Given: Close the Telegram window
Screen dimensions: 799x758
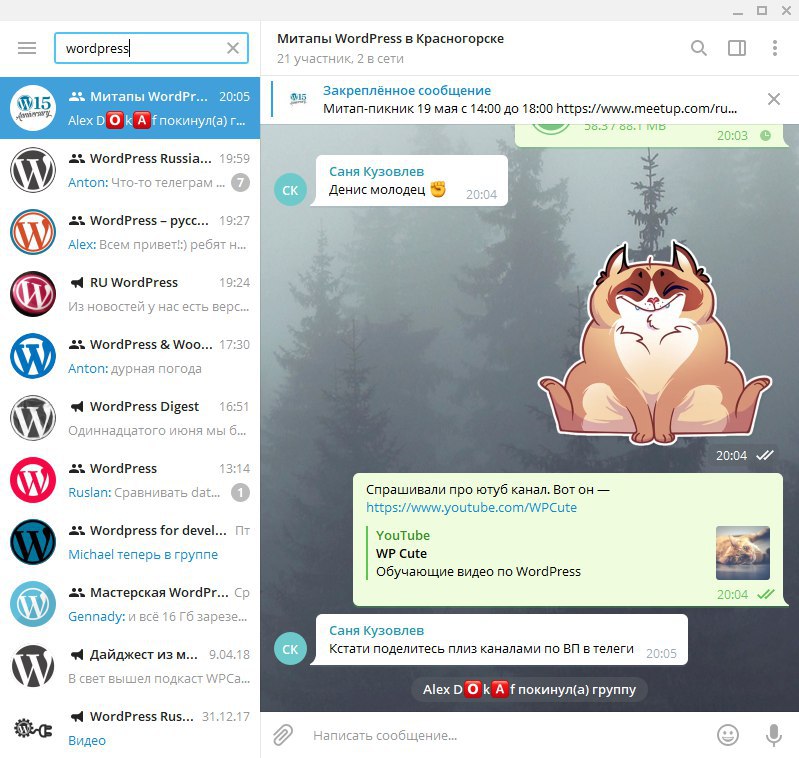Looking at the screenshot, I should tap(786, 11).
